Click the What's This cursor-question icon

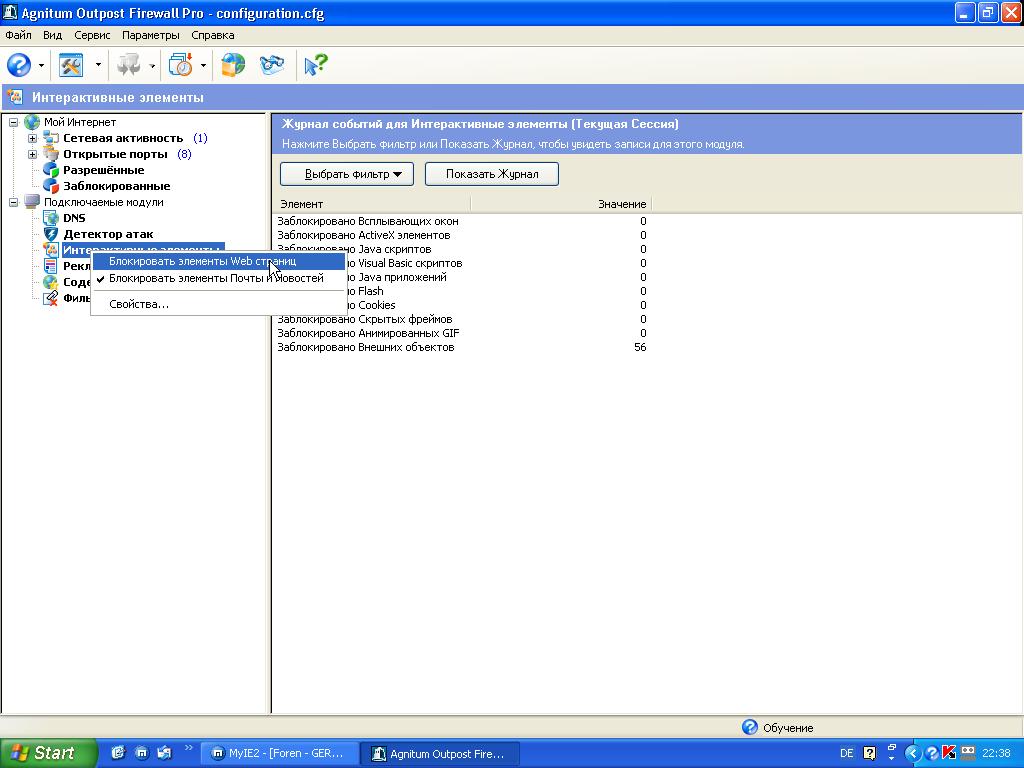[x=316, y=65]
